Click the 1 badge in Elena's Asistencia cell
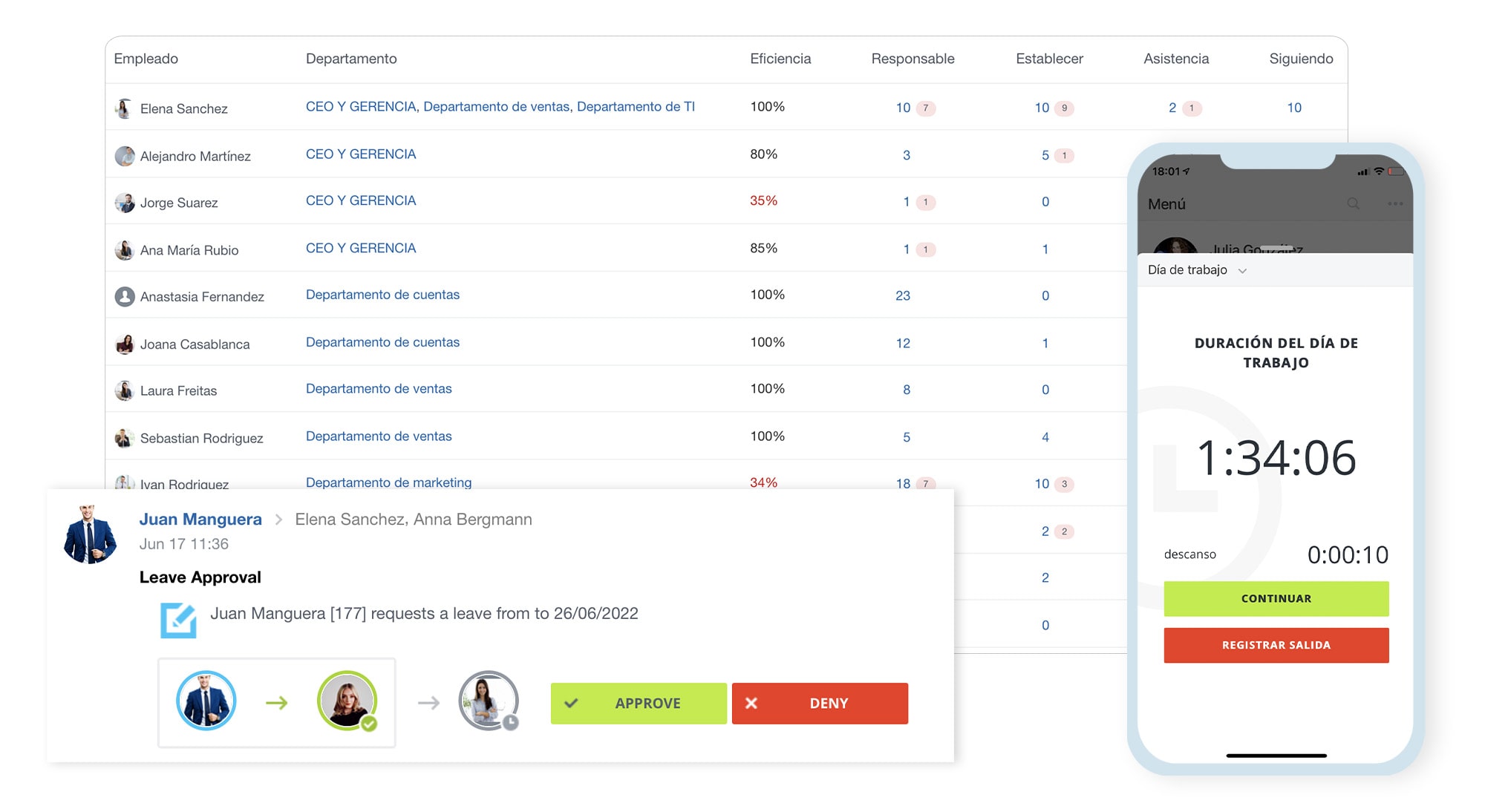The width and height of the screenshot is (1485, 812). click(1192, 108)
